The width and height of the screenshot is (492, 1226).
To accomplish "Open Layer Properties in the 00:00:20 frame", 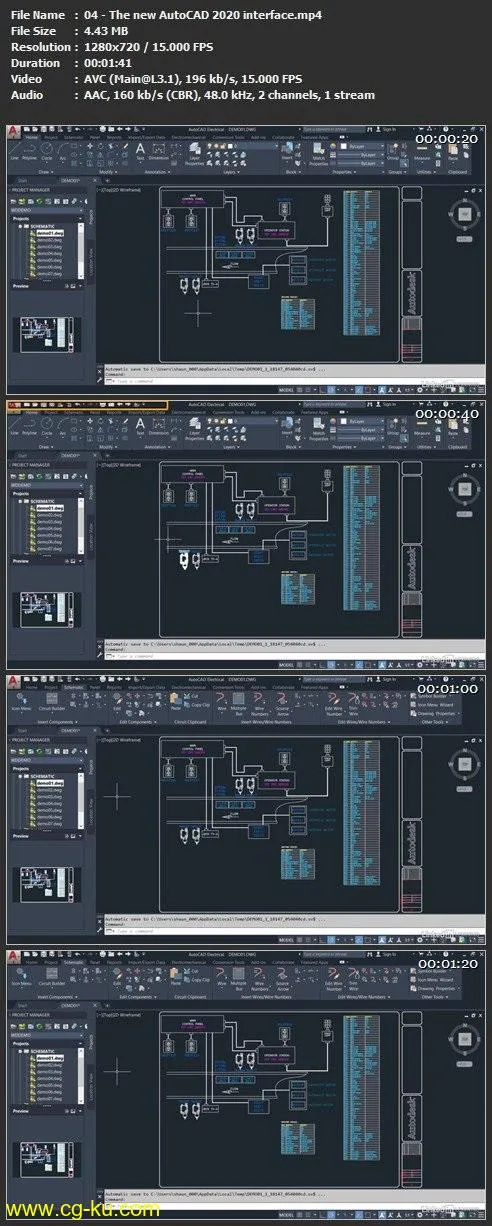I will [193, 152].
